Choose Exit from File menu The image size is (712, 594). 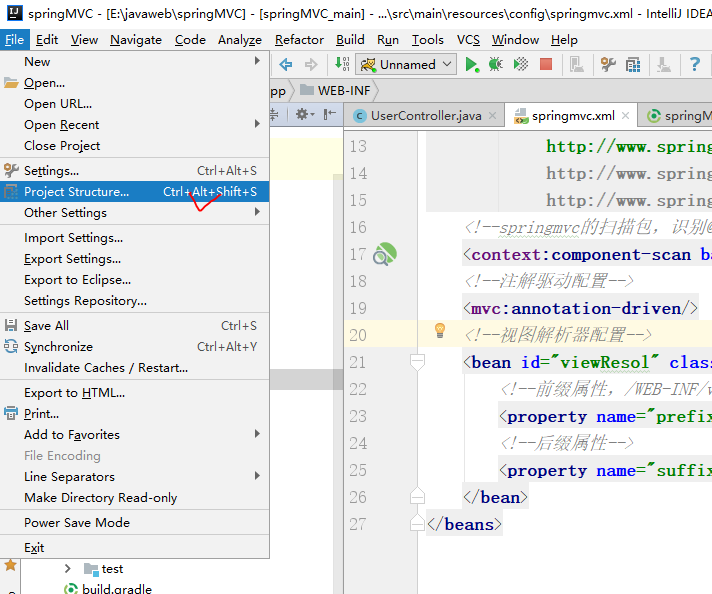point(134,547)
